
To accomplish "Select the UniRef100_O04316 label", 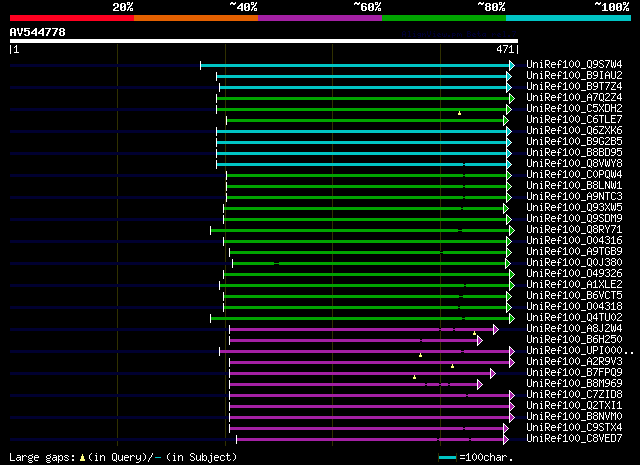I will pos(574,241).
